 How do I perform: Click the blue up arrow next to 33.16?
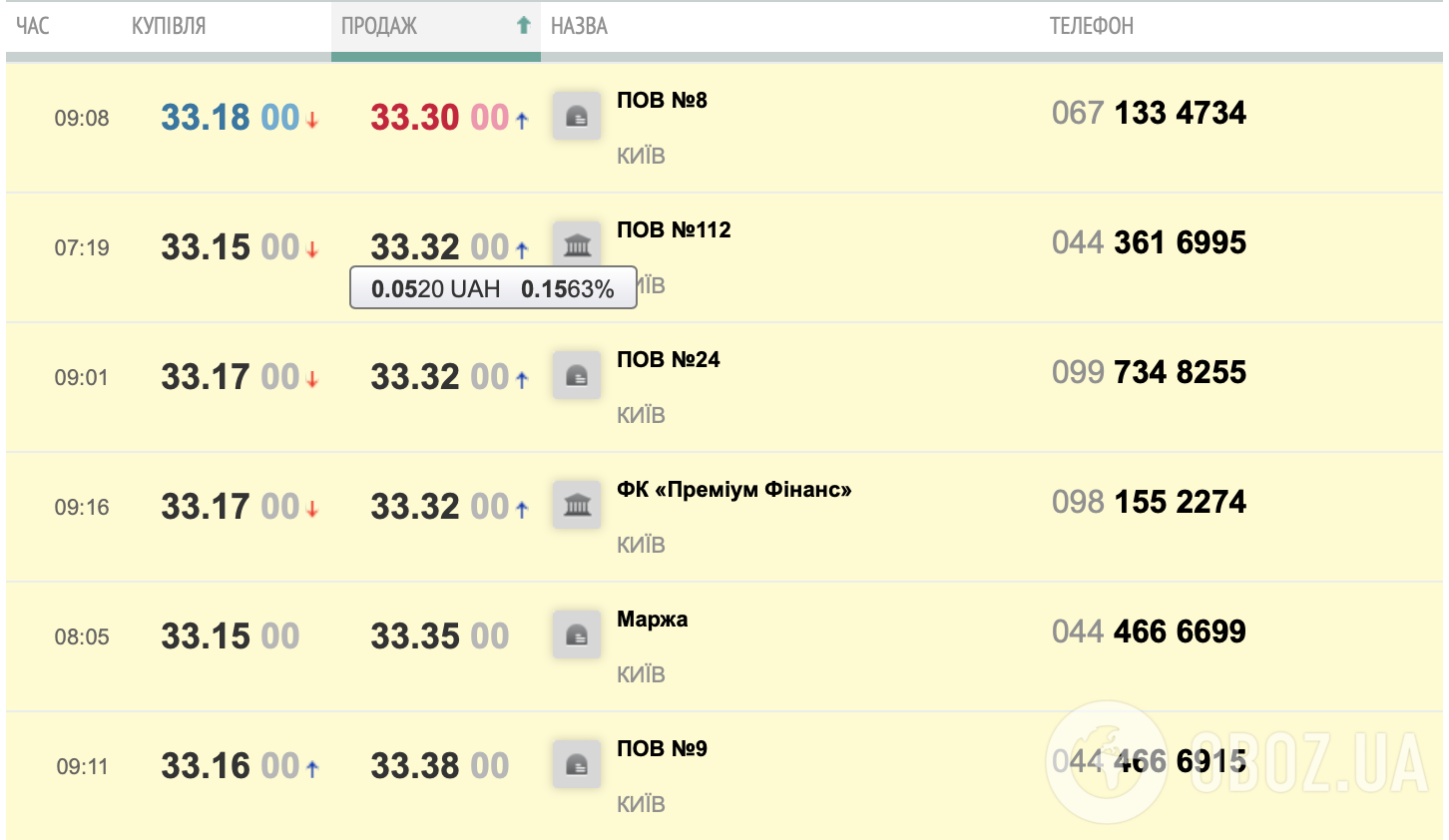coord(312,769)
